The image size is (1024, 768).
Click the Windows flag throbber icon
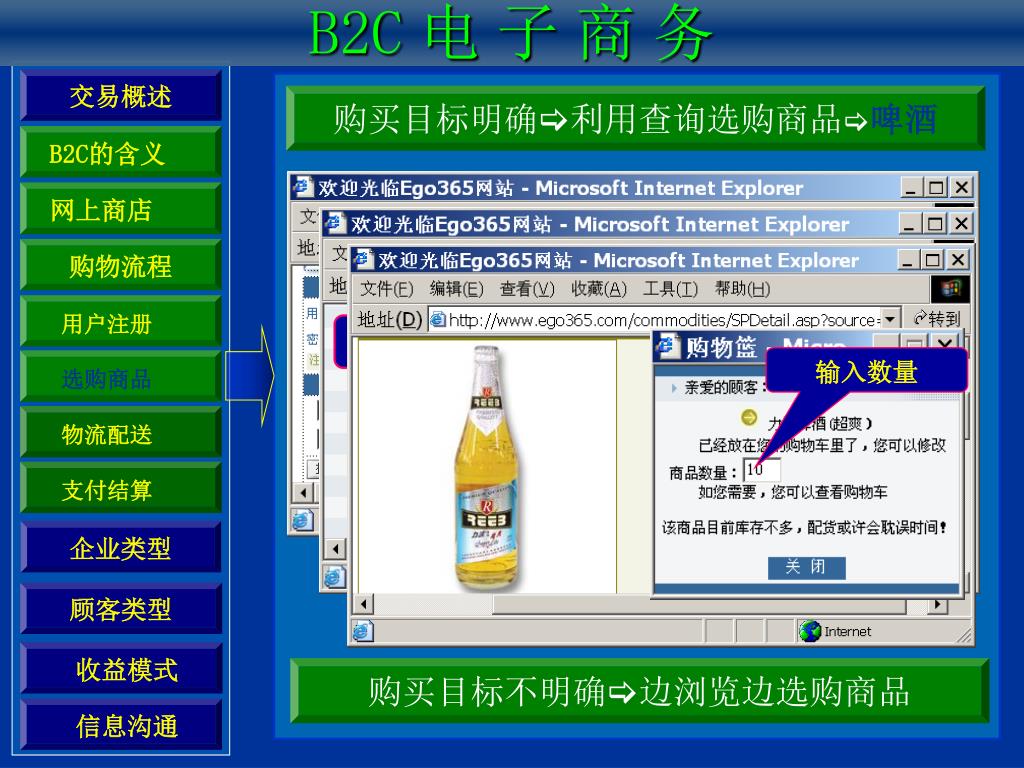[x=949, y=289]
